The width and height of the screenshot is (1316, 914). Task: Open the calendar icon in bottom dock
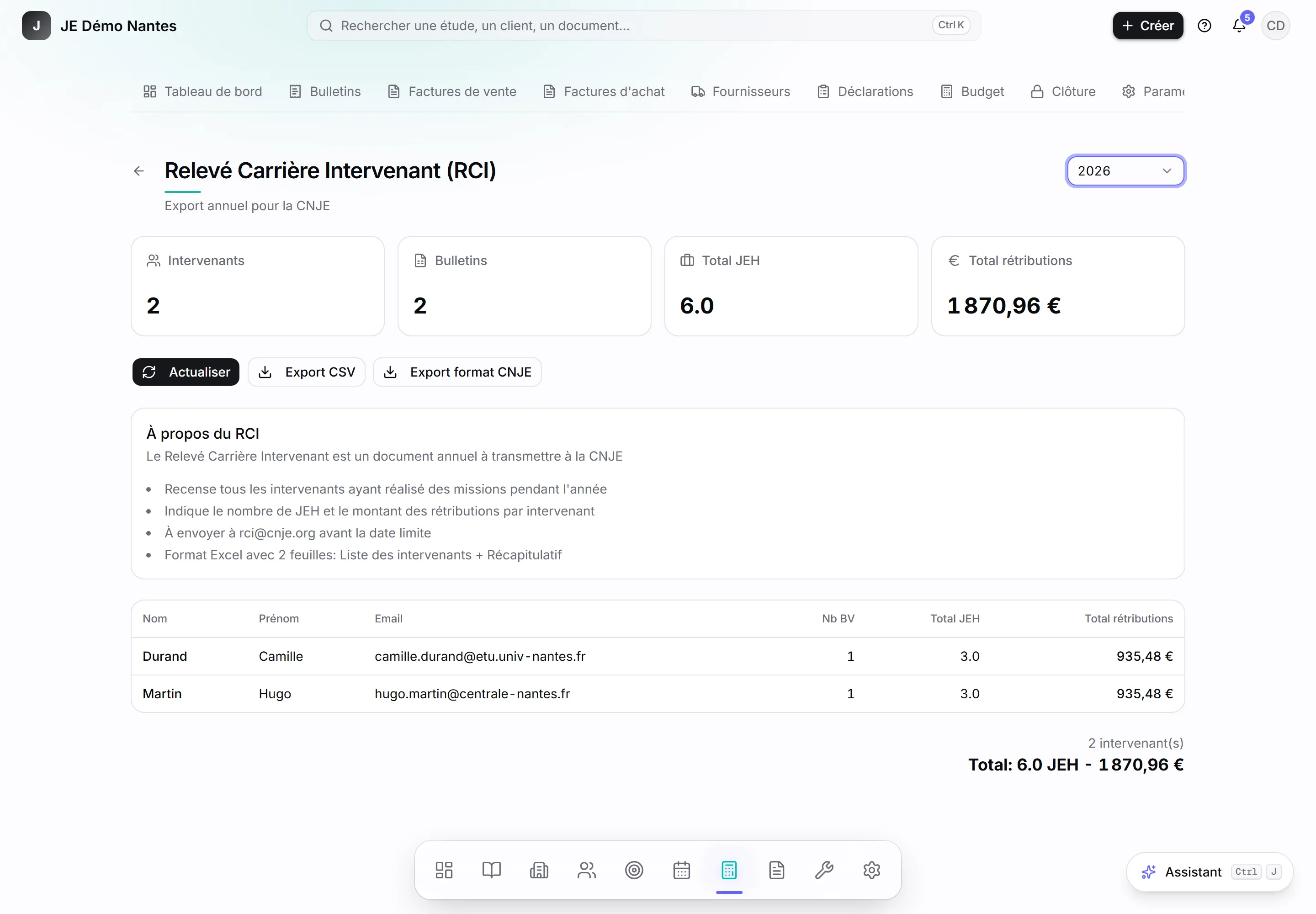[x=681, y=870]
